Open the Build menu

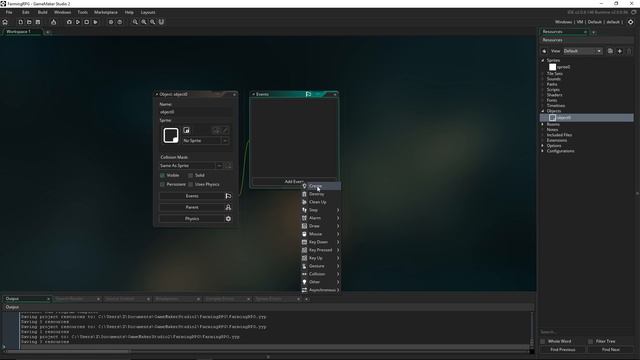point(42,12)
